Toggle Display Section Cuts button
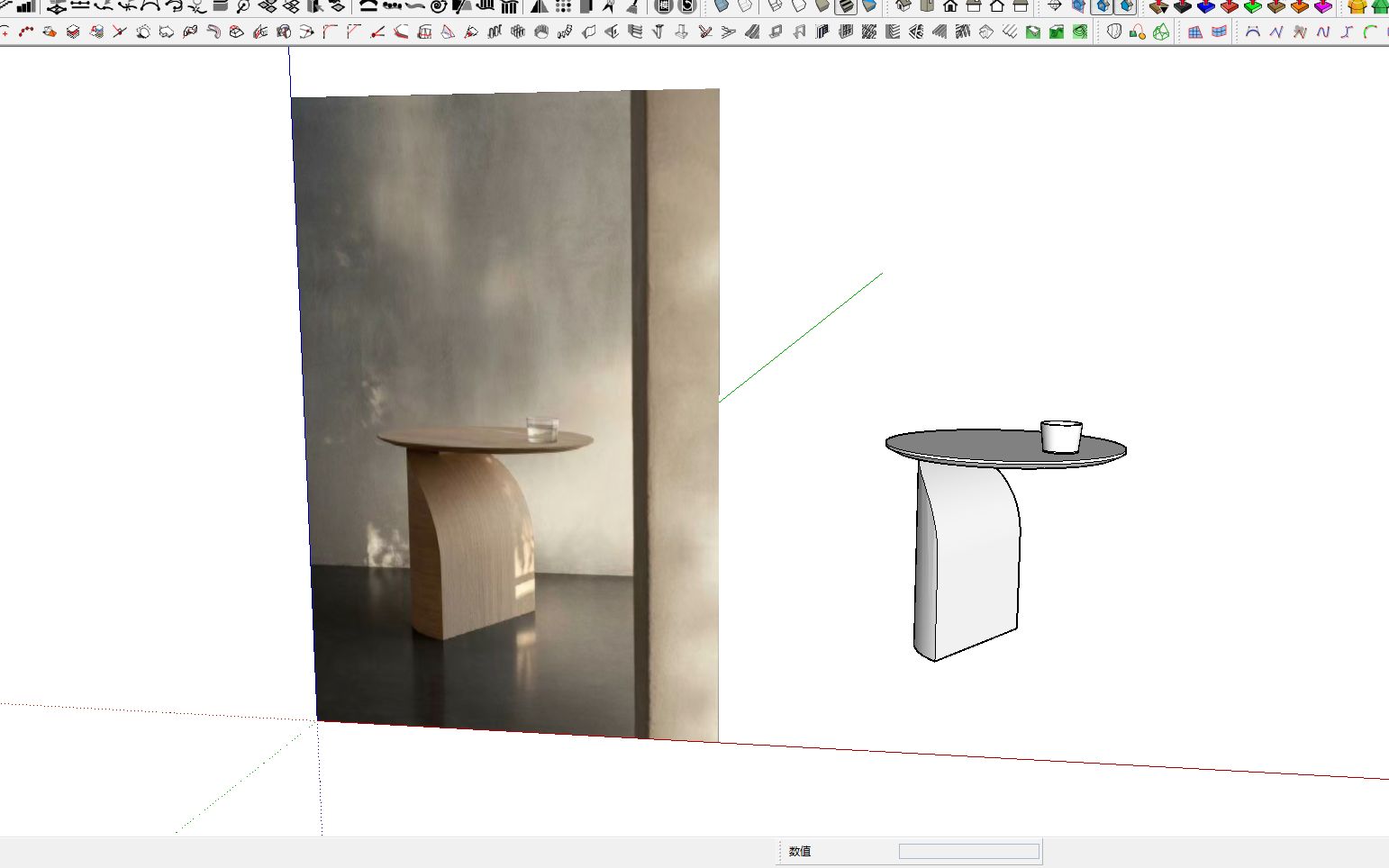The image size is (1389, 868). (x=1102, y=7)
